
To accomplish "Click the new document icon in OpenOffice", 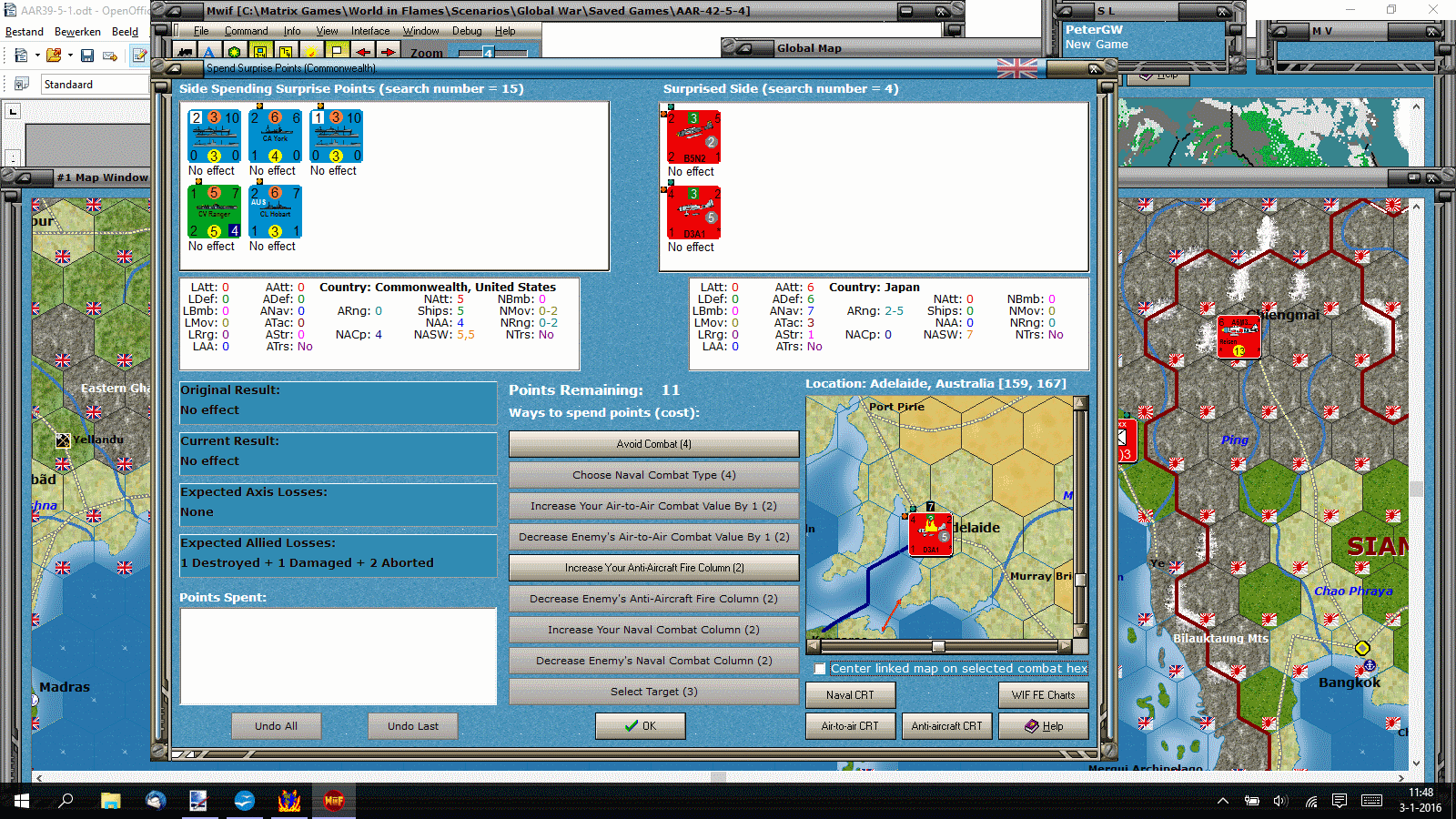I will [x=21, y=56].
